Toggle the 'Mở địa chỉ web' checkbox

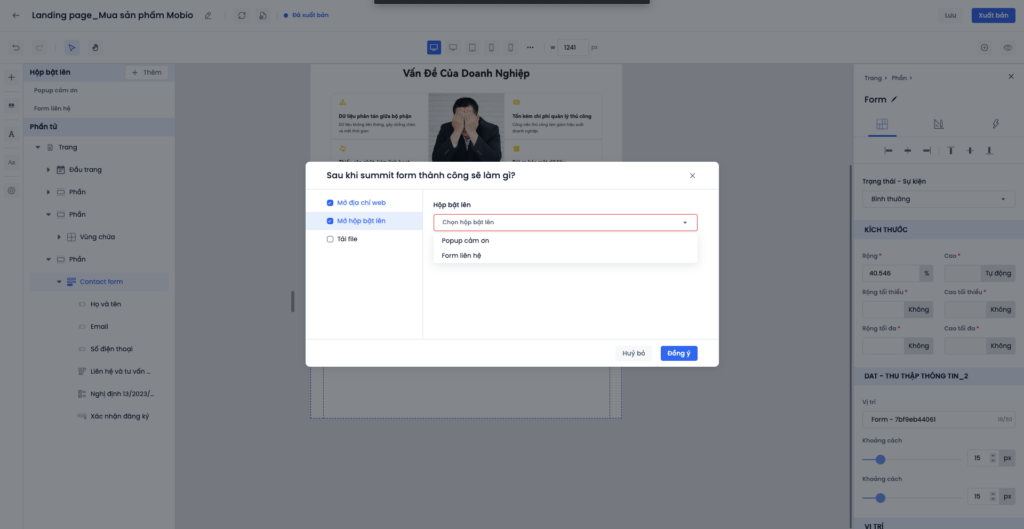[331, 202]
